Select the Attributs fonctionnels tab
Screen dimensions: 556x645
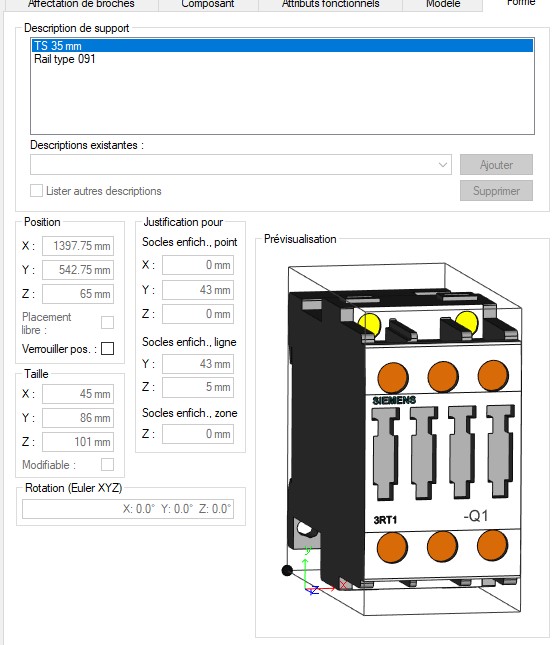[330, 4]
